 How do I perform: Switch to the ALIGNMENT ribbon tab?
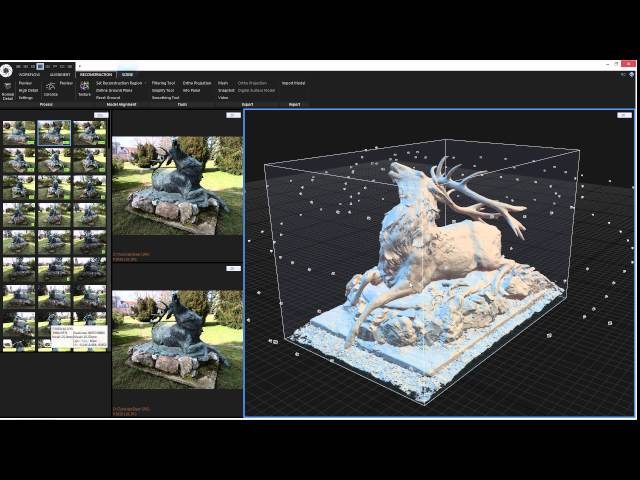pos(60,75)
